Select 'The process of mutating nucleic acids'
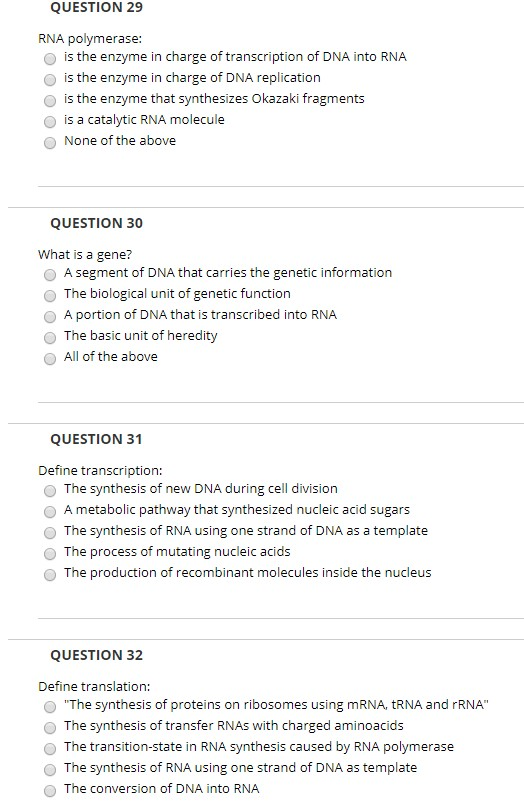This screenshot has height=802, width=524. click(50, 554)
